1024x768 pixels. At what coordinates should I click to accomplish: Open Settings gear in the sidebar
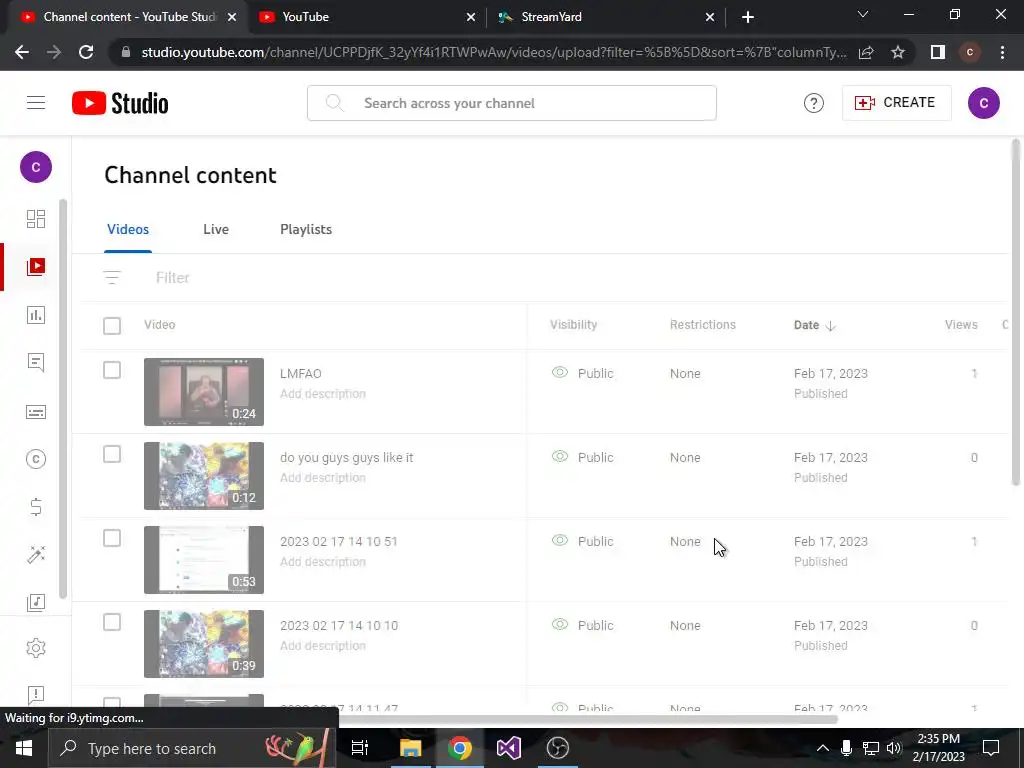click(x=36, y=648)
